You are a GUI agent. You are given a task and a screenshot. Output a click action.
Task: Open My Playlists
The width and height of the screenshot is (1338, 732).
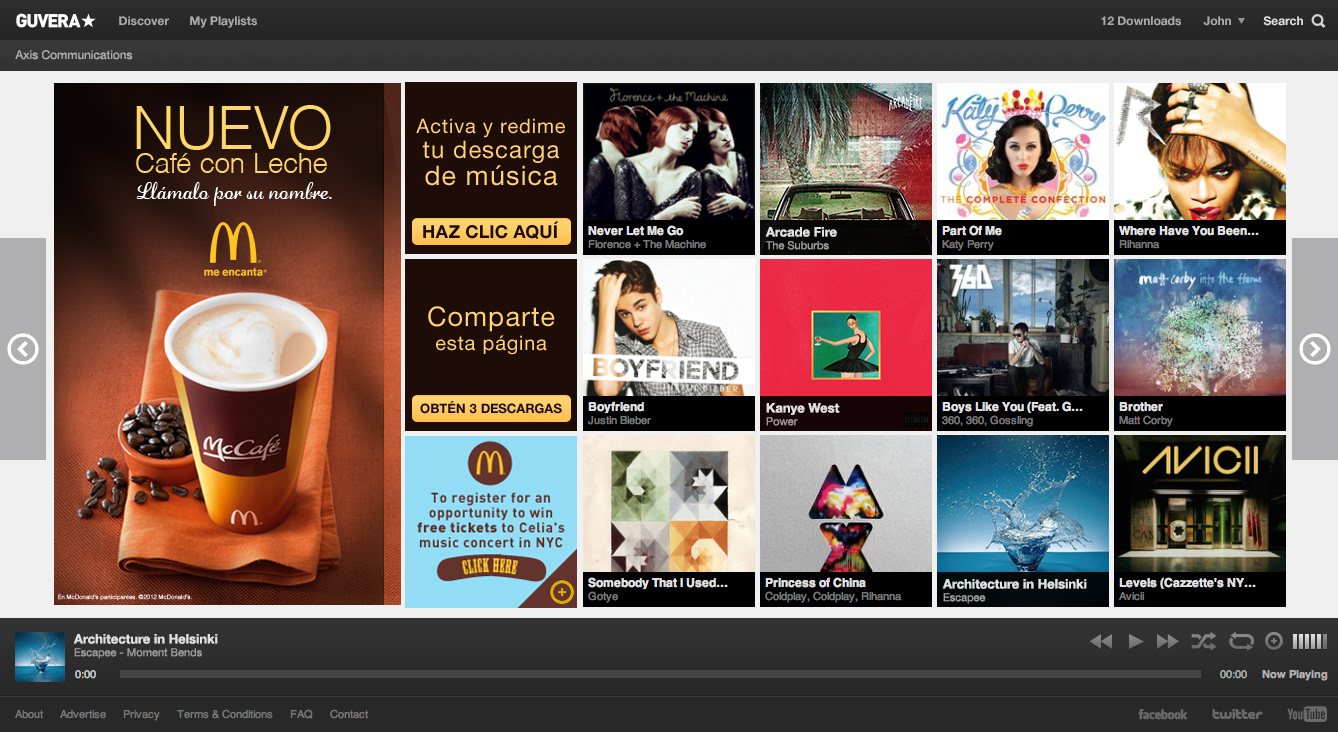(223, 20)
